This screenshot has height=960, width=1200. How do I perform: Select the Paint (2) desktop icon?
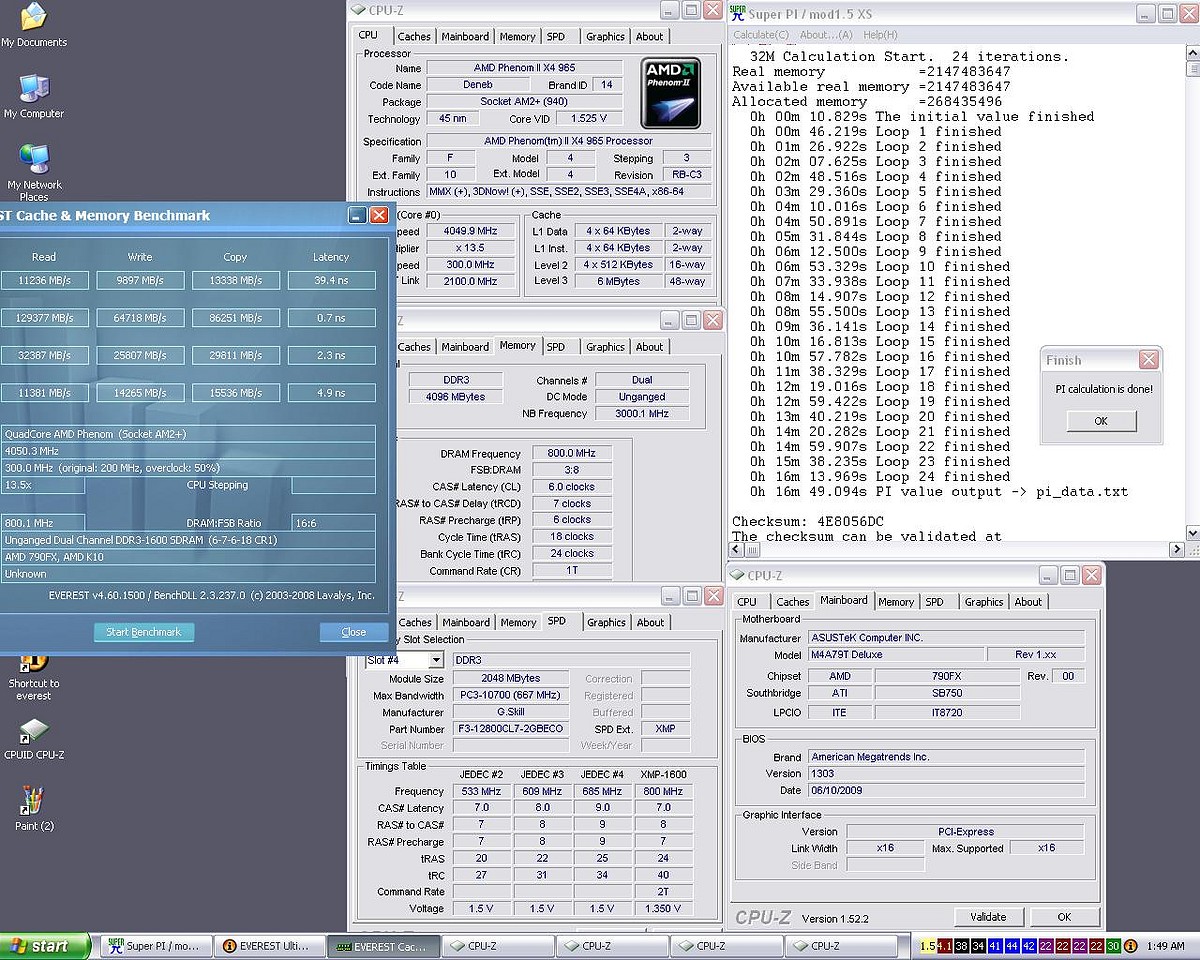[34, 809]
